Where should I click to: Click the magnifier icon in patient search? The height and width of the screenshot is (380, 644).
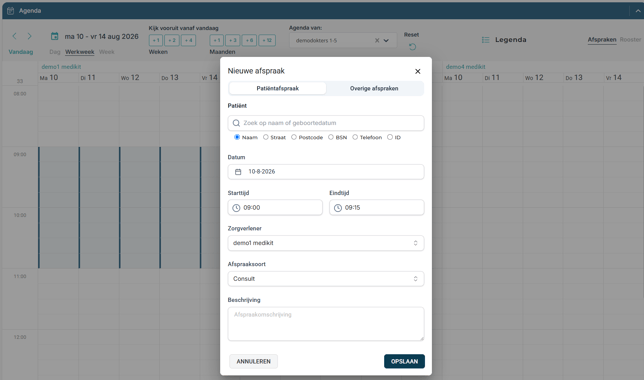pyautogui.click(x=236, y=123)
